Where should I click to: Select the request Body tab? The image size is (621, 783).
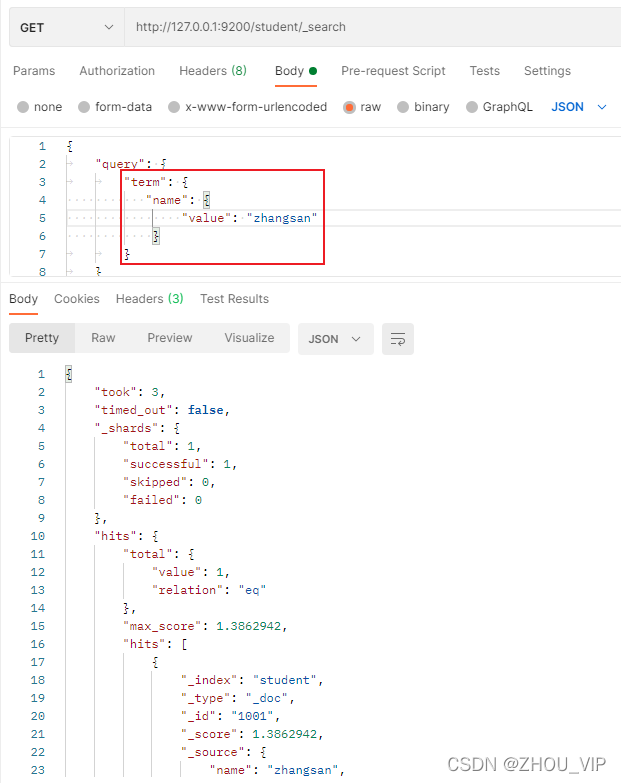pos(296,71)
